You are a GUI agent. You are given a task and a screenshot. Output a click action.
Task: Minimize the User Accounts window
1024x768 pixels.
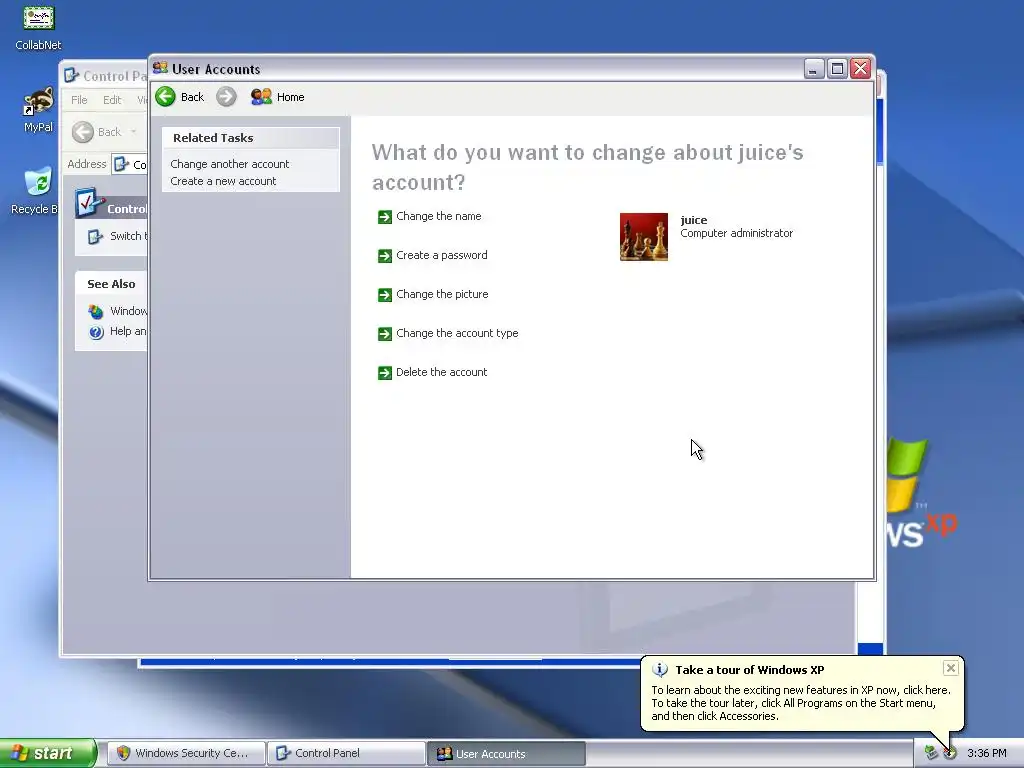tap(814, 69)
